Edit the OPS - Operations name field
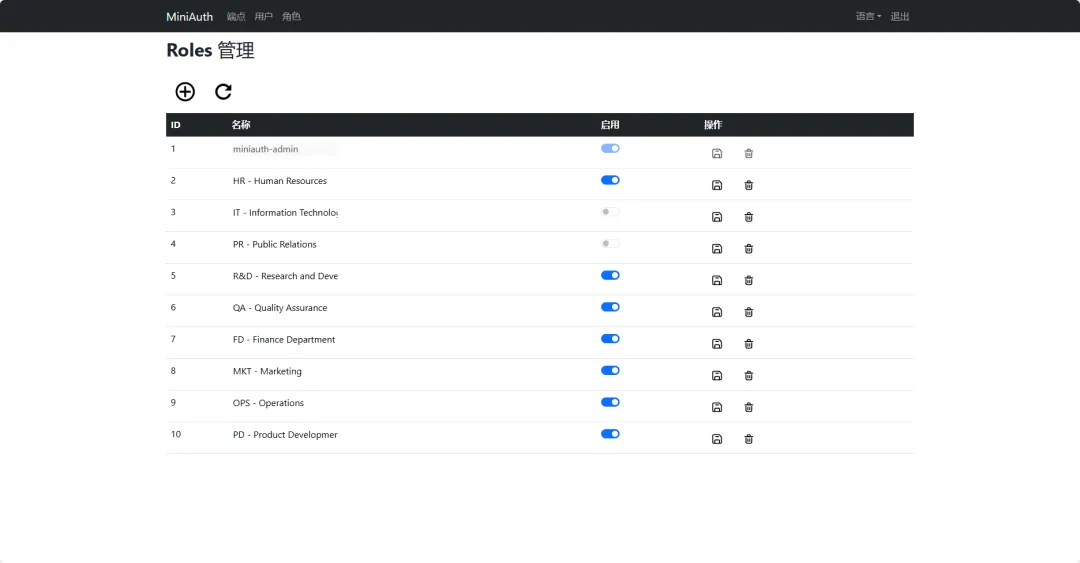The image size is (1080, 563). [x=284, y=402]
